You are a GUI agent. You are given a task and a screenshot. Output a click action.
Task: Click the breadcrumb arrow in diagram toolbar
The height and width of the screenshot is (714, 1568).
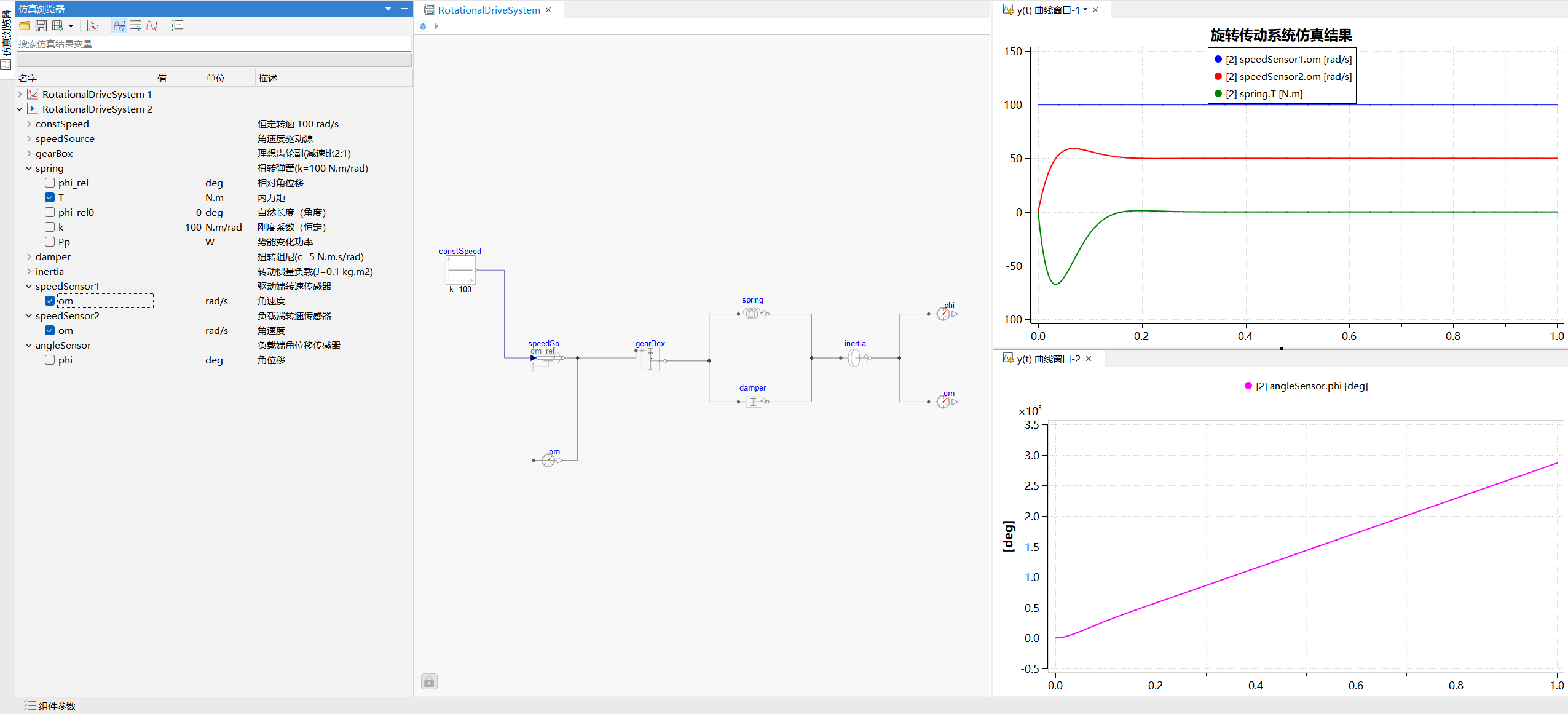[436, 26]
